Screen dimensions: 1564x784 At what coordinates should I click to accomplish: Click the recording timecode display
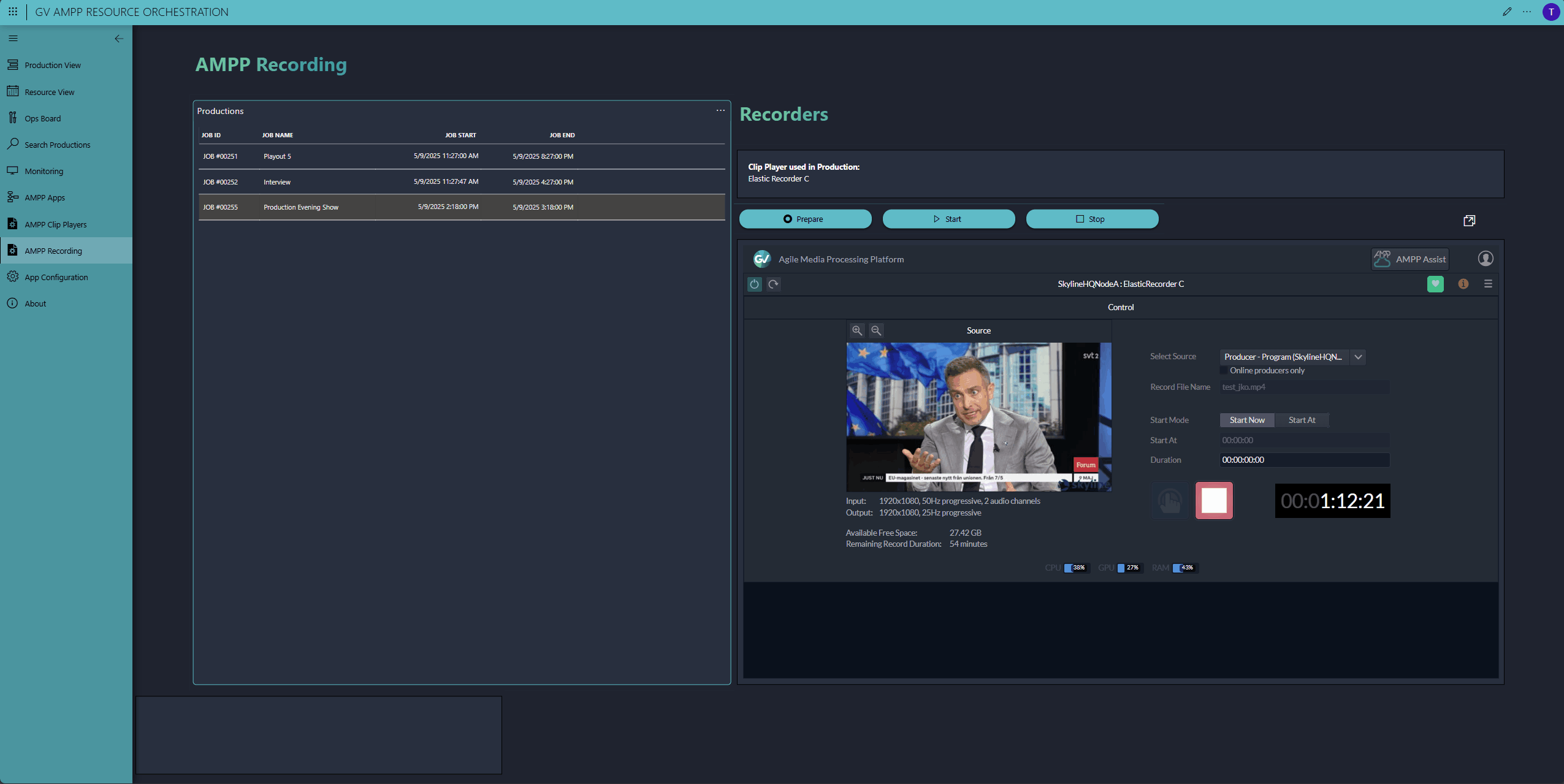coord(1332,501)
